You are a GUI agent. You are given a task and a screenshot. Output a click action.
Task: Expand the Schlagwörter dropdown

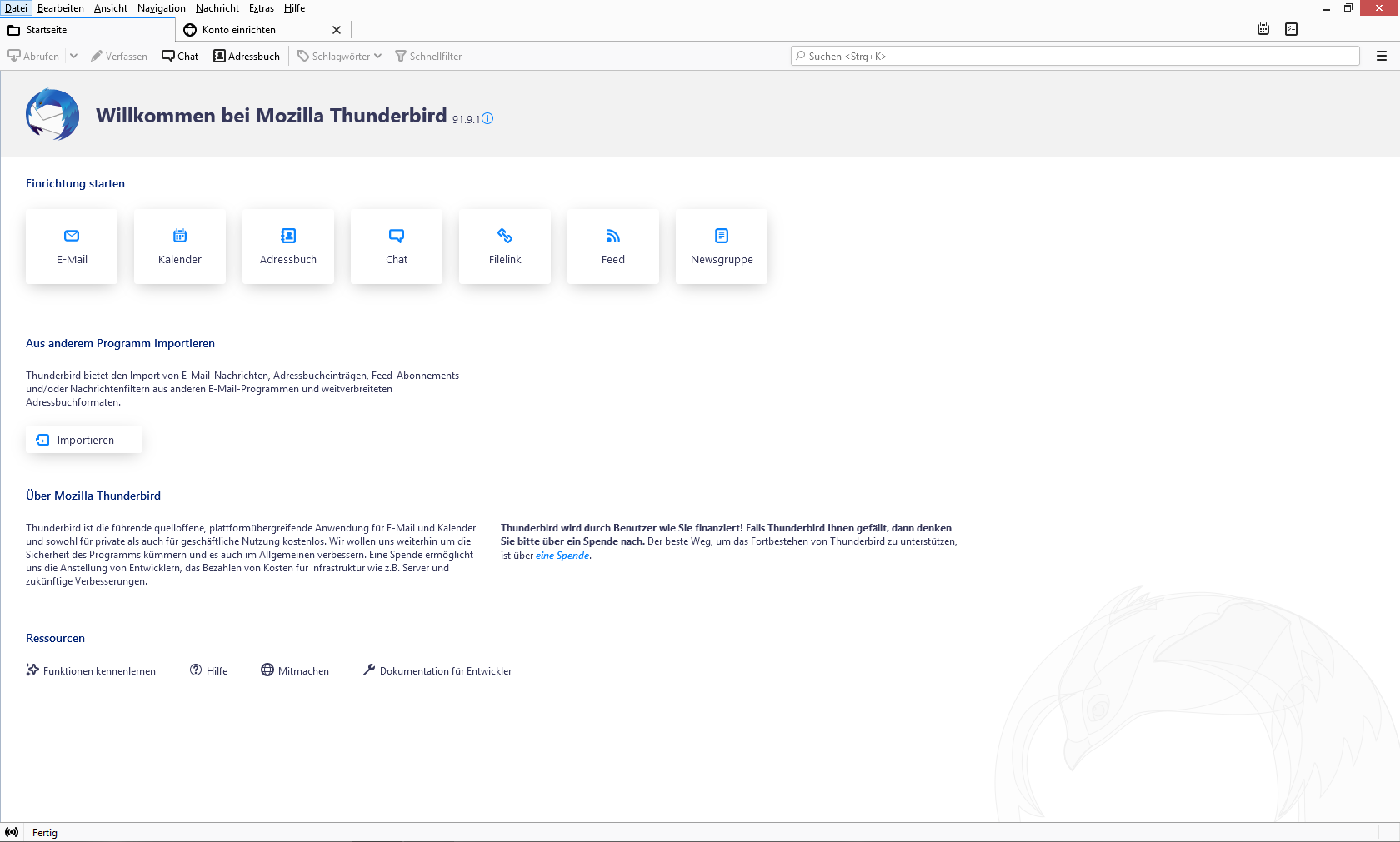point(340,56)
